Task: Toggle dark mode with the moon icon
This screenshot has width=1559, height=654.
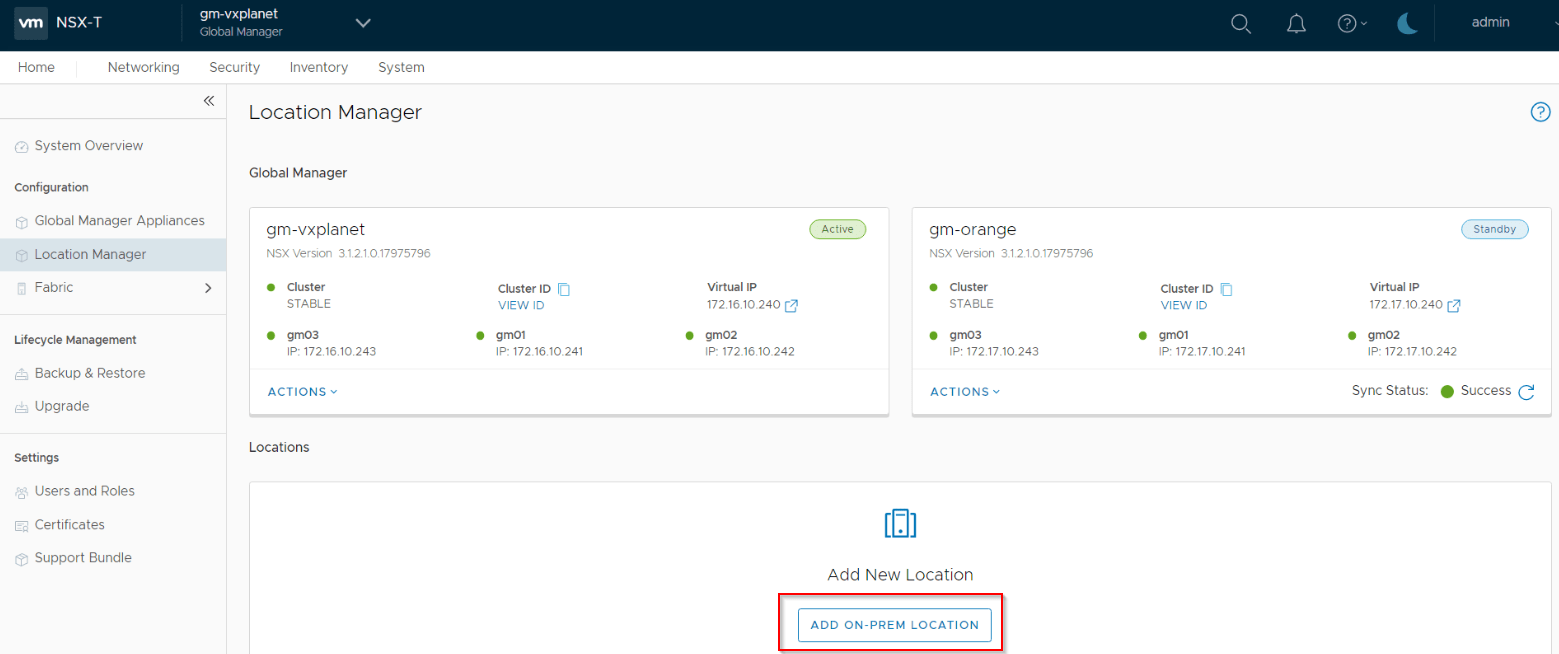Action: coord(1408,23)
